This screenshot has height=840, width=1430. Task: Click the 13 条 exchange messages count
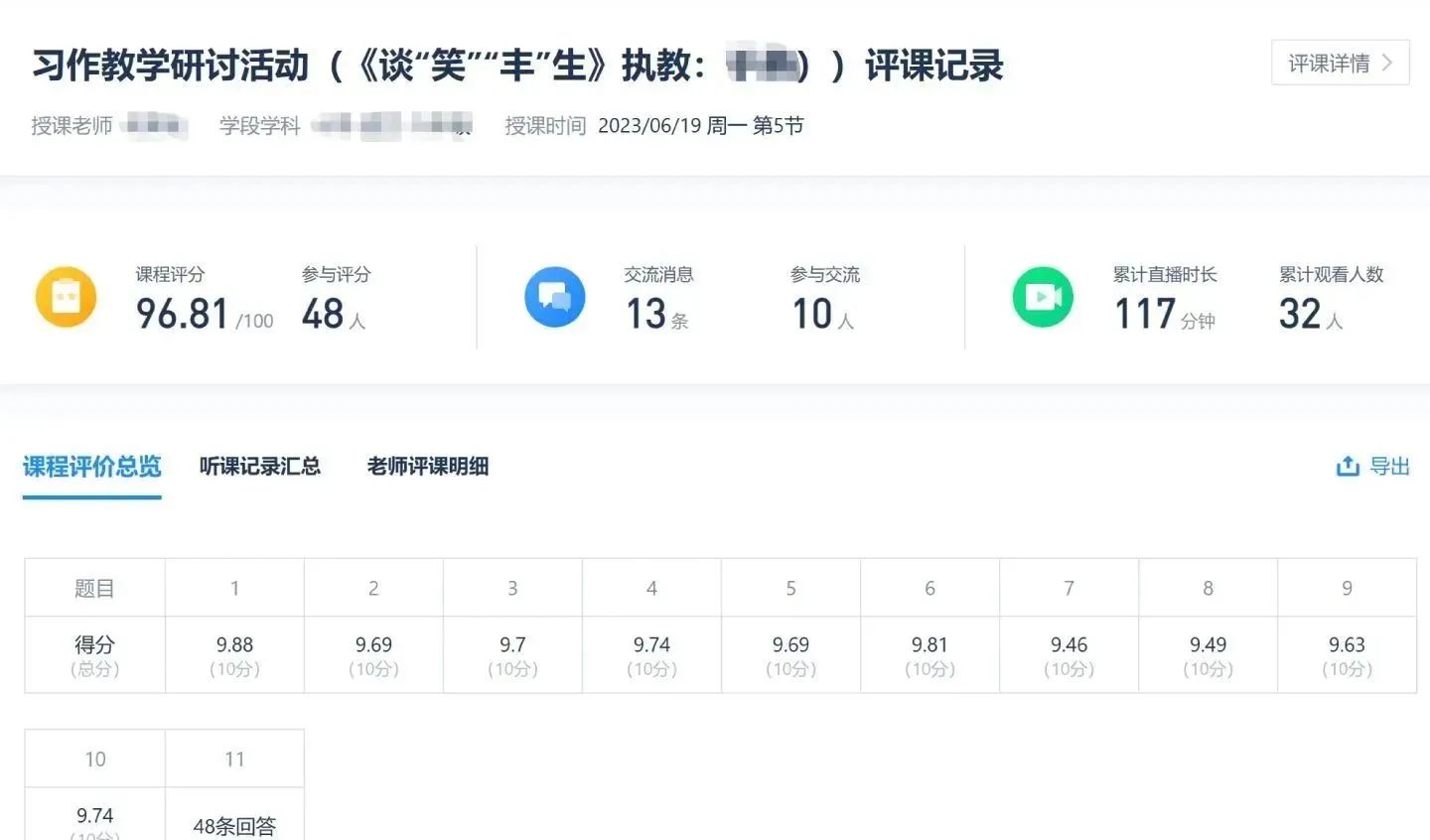(655, 315)
